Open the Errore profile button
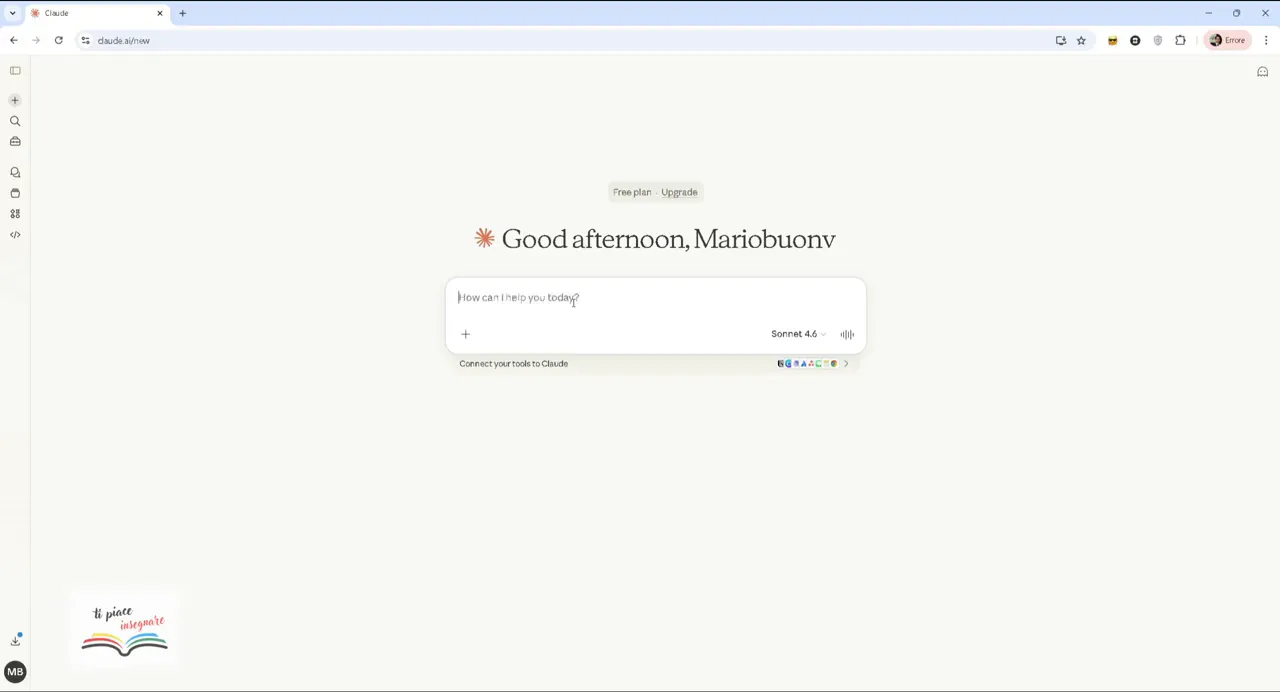This screenshot has width=1280, height=692. 1227,41
